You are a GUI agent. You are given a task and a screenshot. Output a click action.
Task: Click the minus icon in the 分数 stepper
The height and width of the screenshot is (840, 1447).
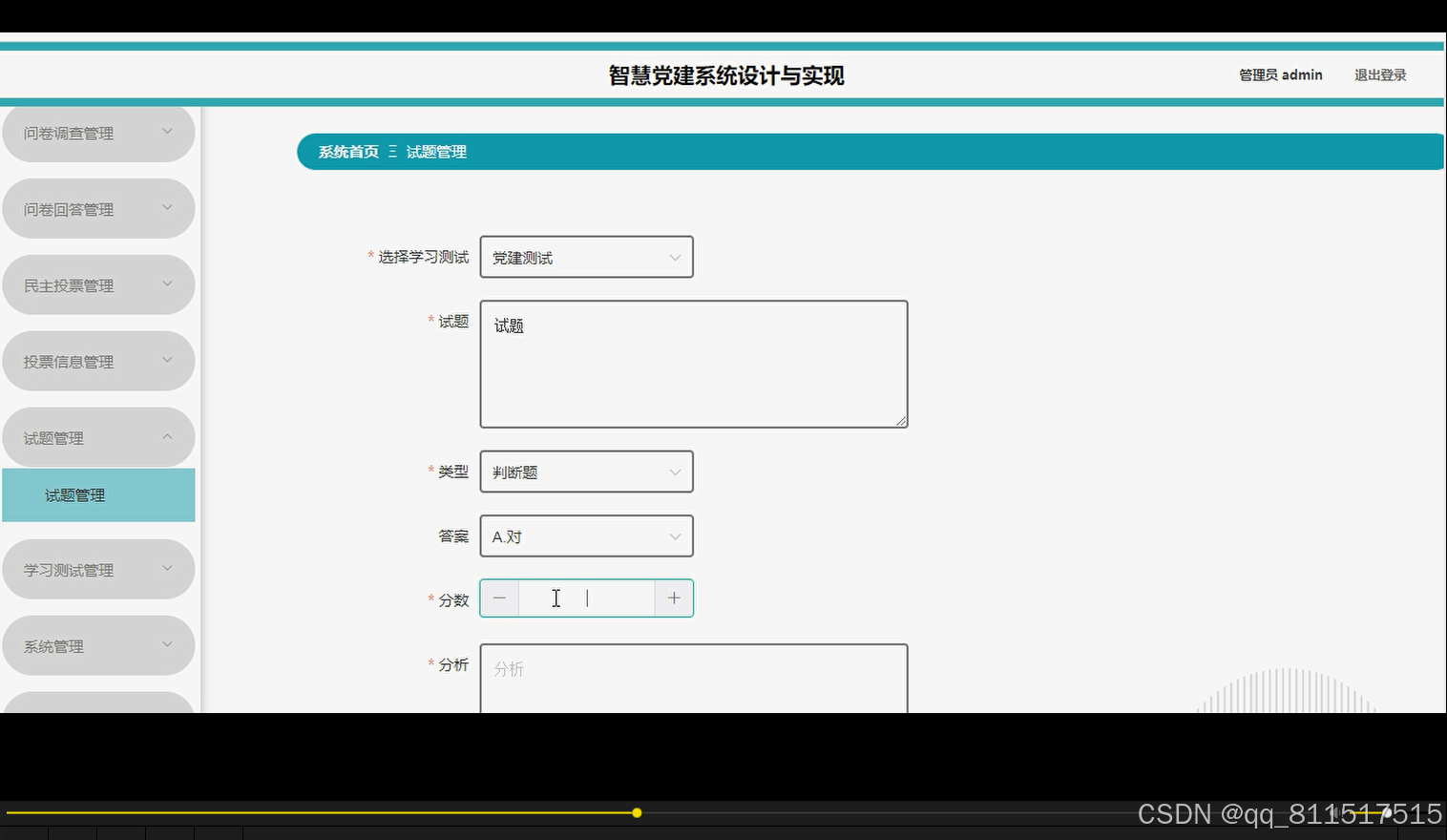[499, 598]
